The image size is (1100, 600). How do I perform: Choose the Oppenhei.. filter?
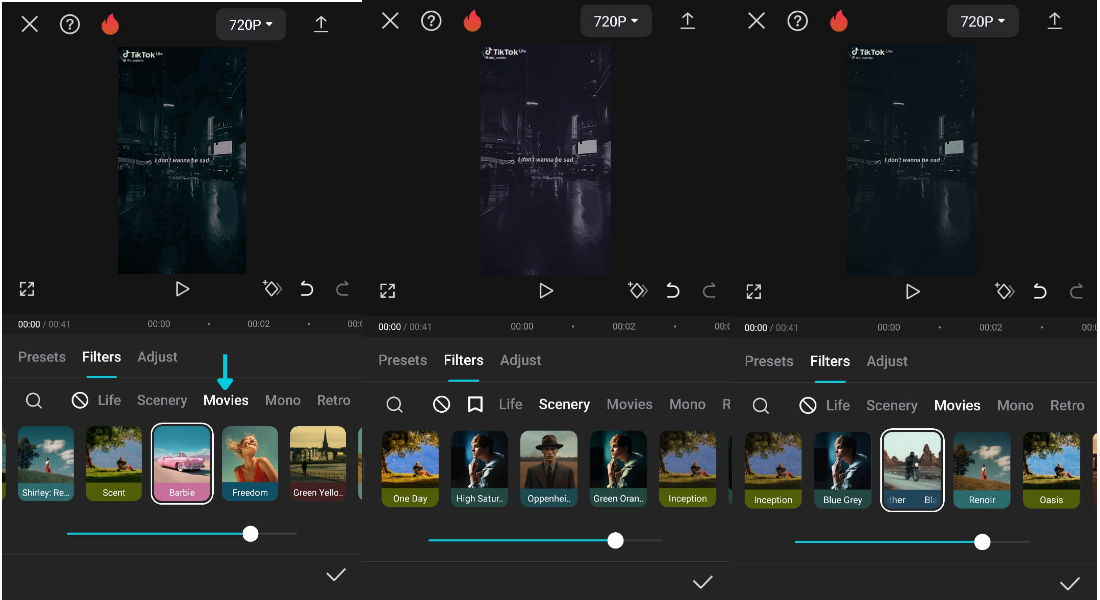pyautogui.click(x=549, y=469)
